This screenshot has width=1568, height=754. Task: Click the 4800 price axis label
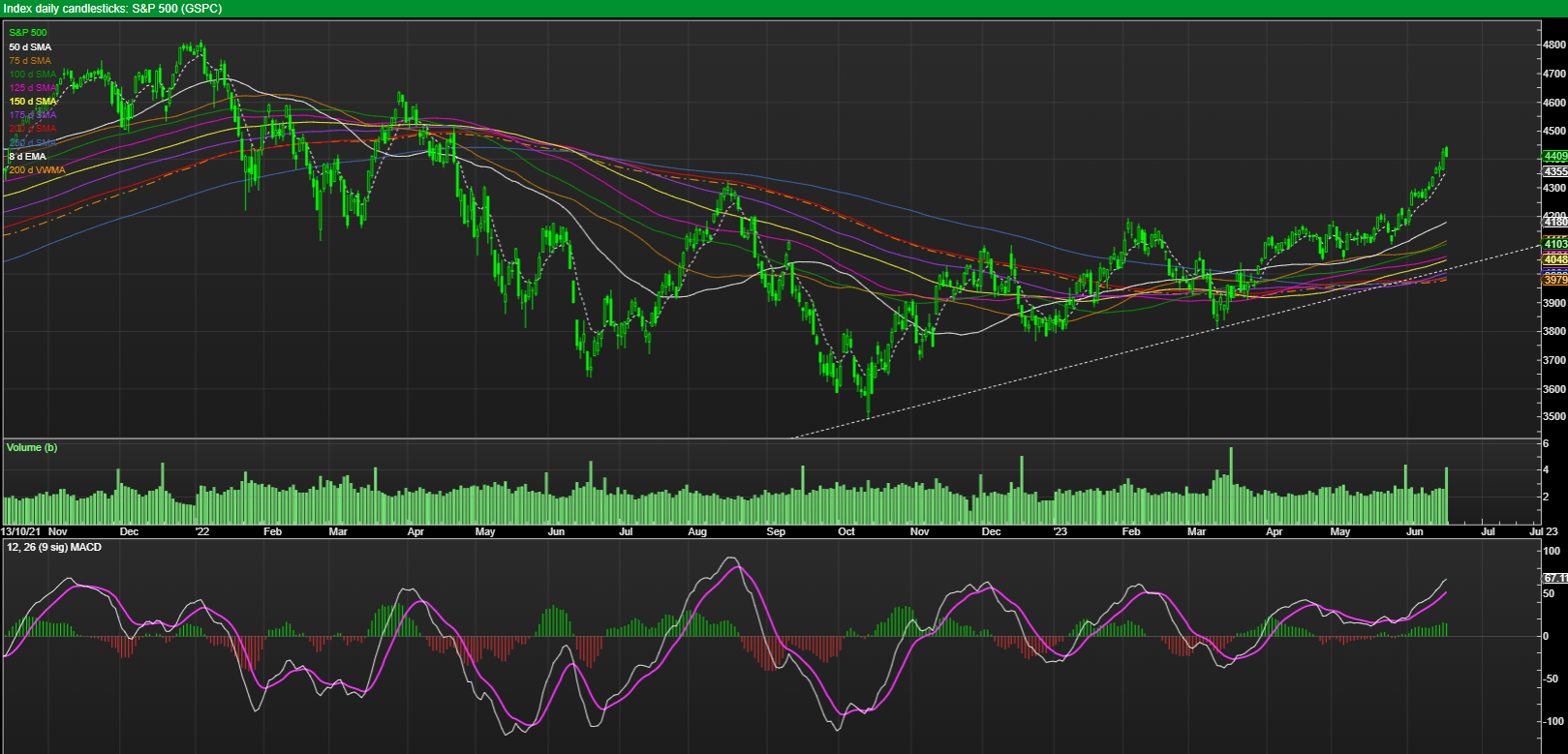(x=1554, y=45)
